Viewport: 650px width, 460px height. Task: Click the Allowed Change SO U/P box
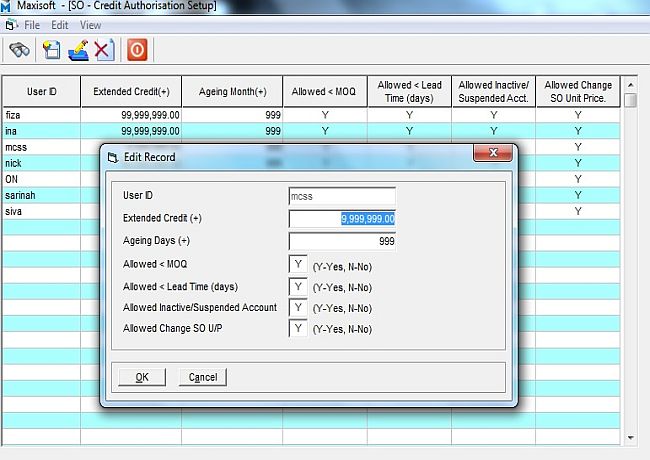point(297,329)
